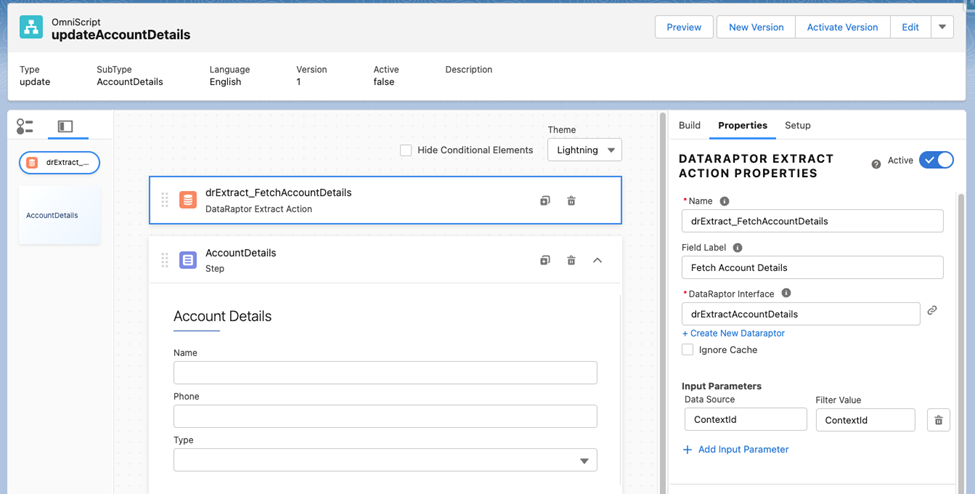Click the New Version button
Viewport: 975px width, 494px height.
pyautogui.click(x=756, y=27)
